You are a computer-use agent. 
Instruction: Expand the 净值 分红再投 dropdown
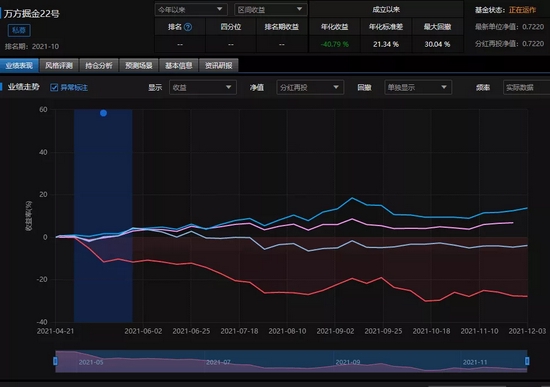310,87
